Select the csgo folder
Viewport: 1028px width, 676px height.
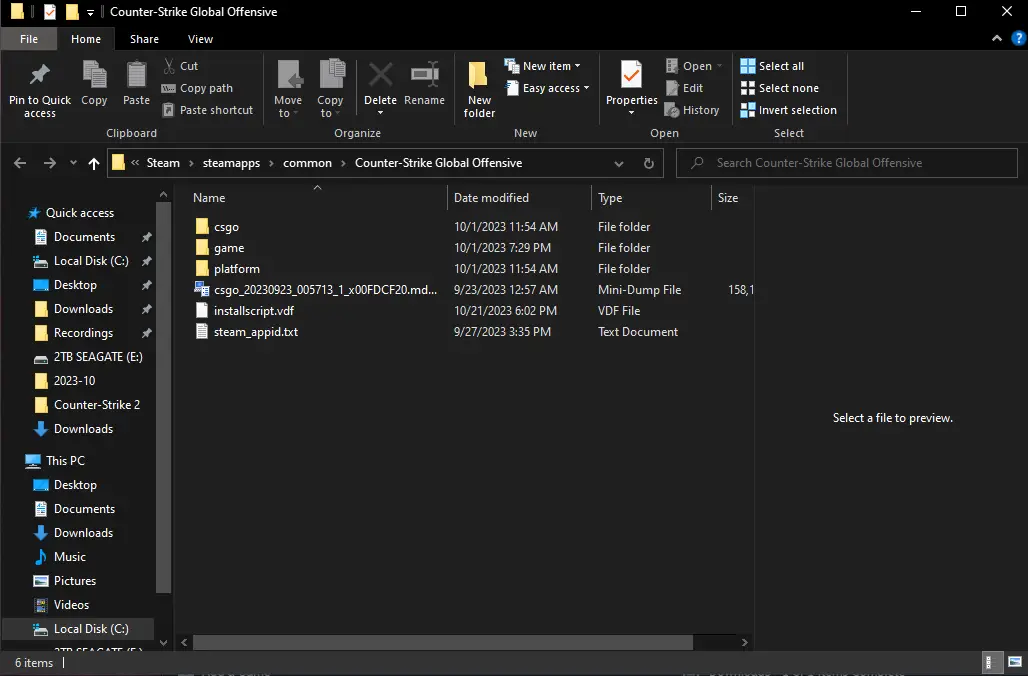[226, 227]
